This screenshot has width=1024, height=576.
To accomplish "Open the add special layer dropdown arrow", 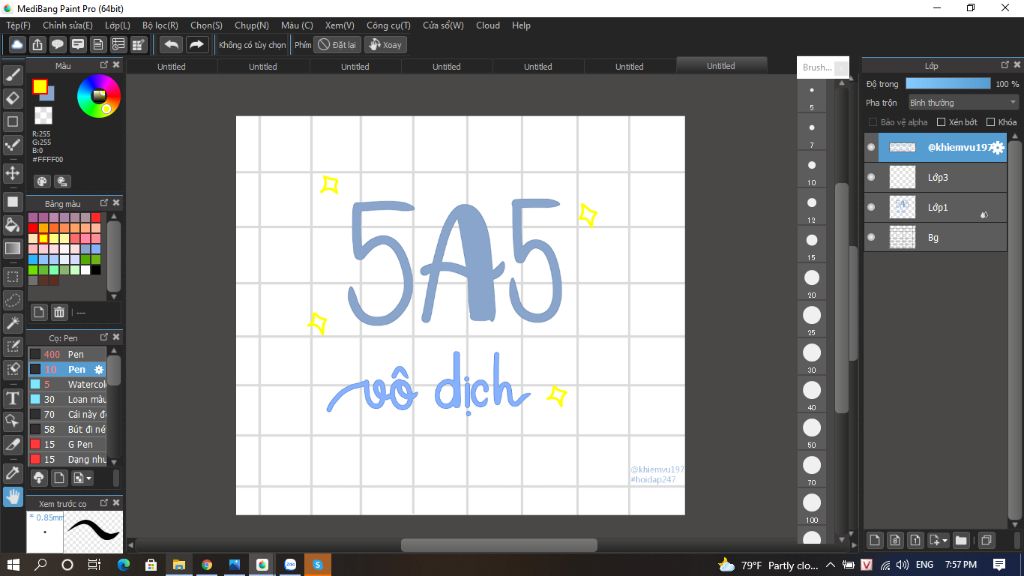I will pos(945,541).
